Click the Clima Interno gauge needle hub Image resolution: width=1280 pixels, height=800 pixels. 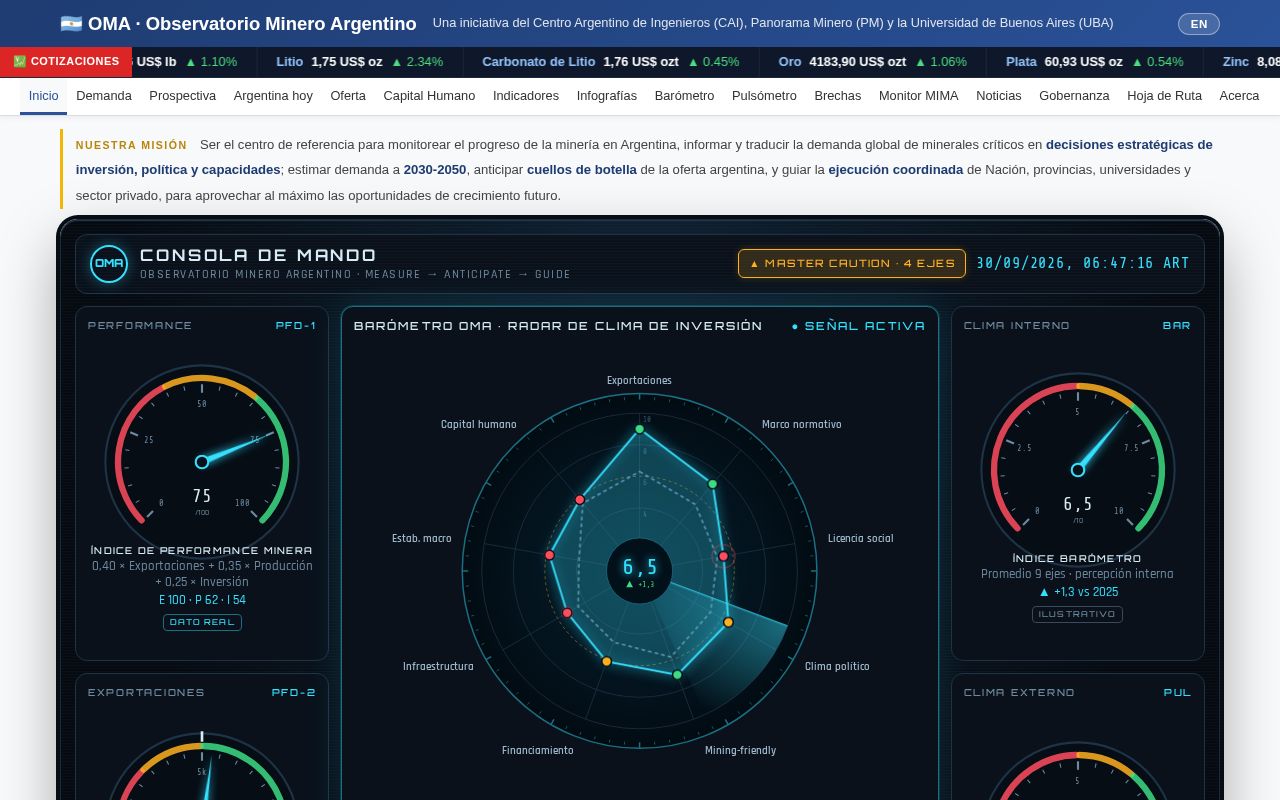click(1078, 470)
